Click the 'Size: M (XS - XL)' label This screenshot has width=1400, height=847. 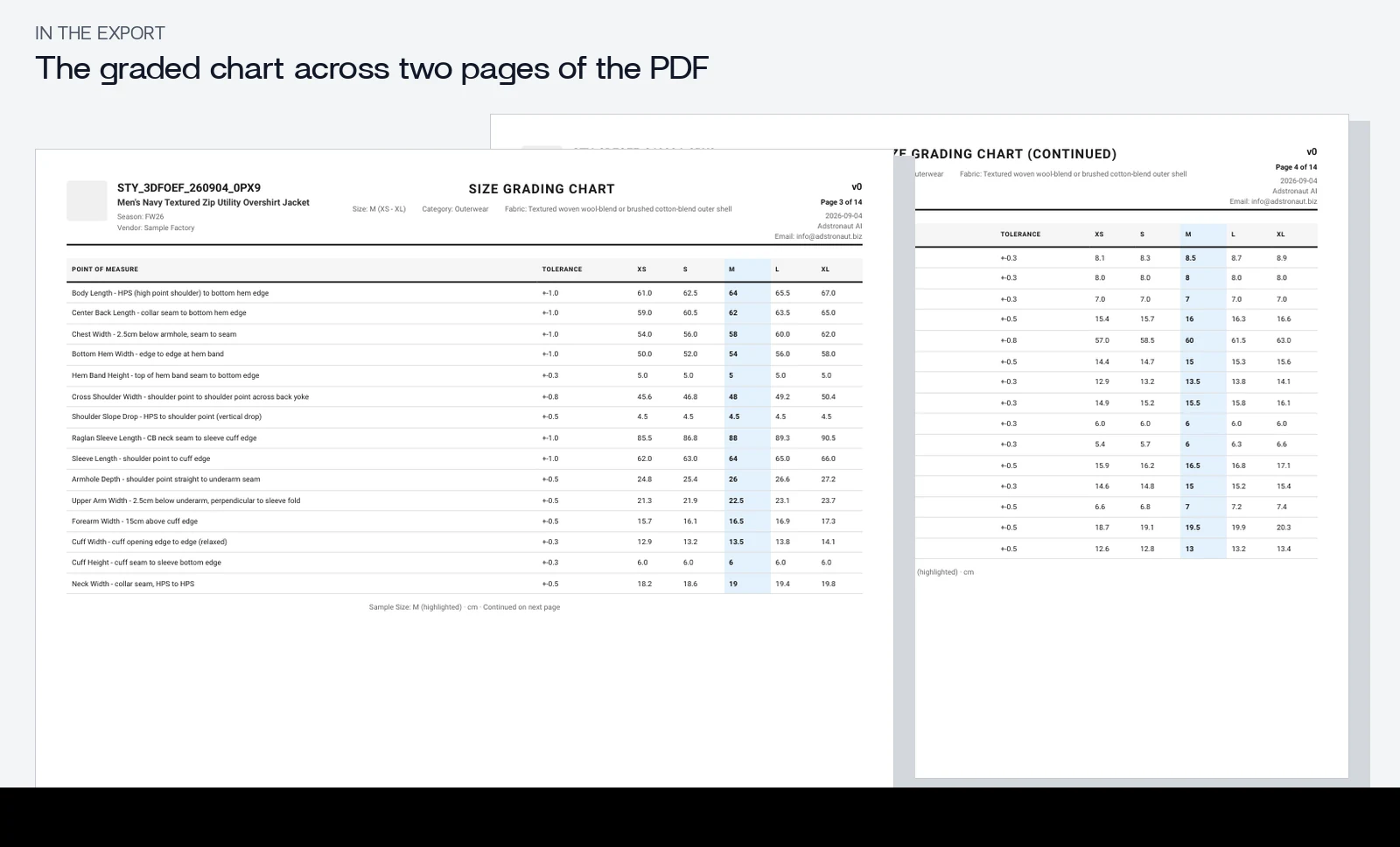pos(379,209)
